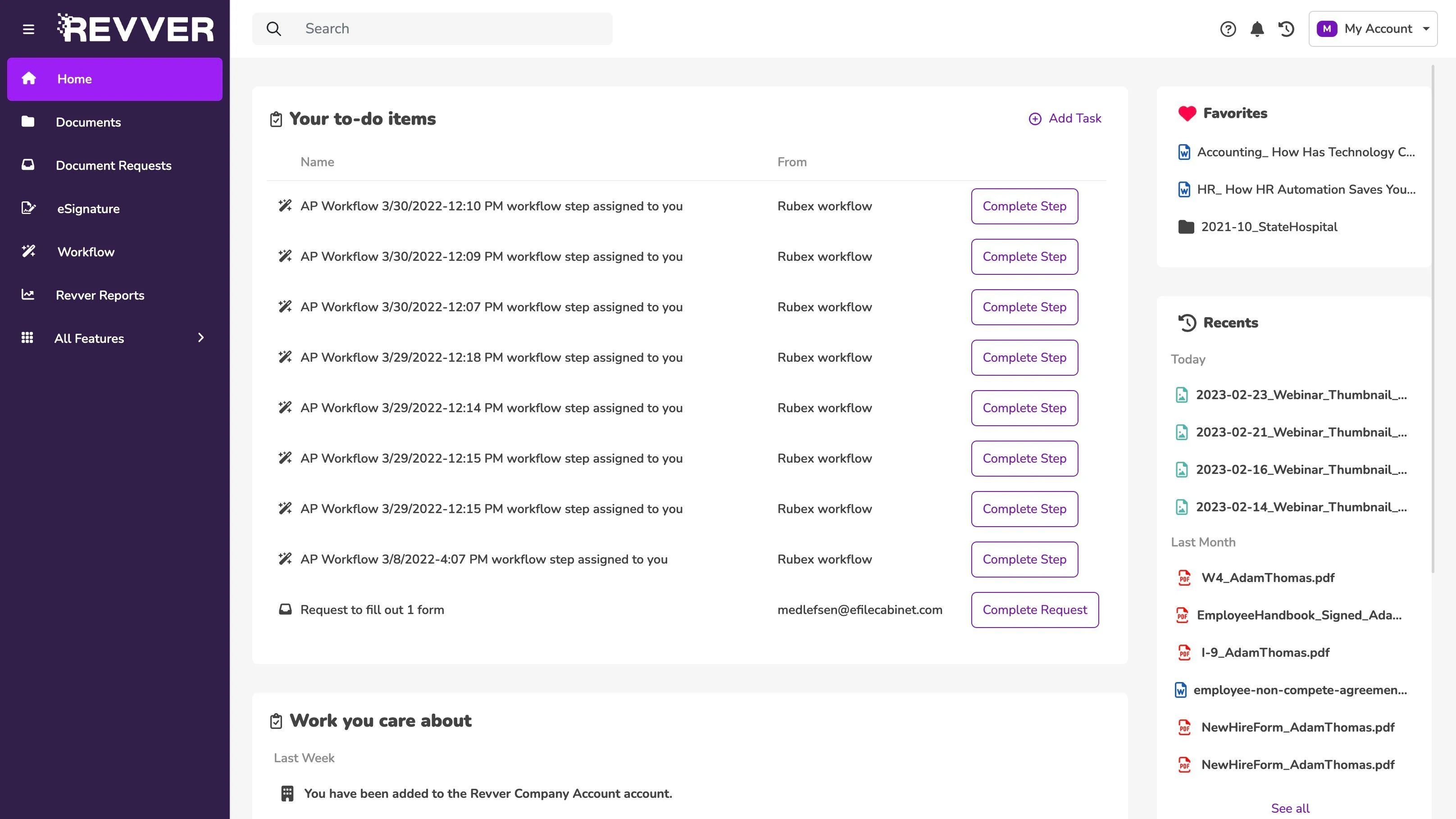Screen dimensions: 1456x819
Task: Click the page vertical scrollbar
Action: 1433,319
